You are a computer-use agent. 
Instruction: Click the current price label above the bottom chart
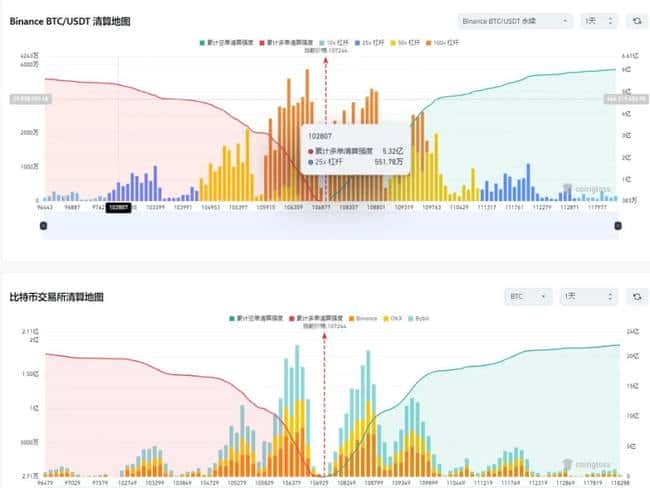(x=324, y=326)
